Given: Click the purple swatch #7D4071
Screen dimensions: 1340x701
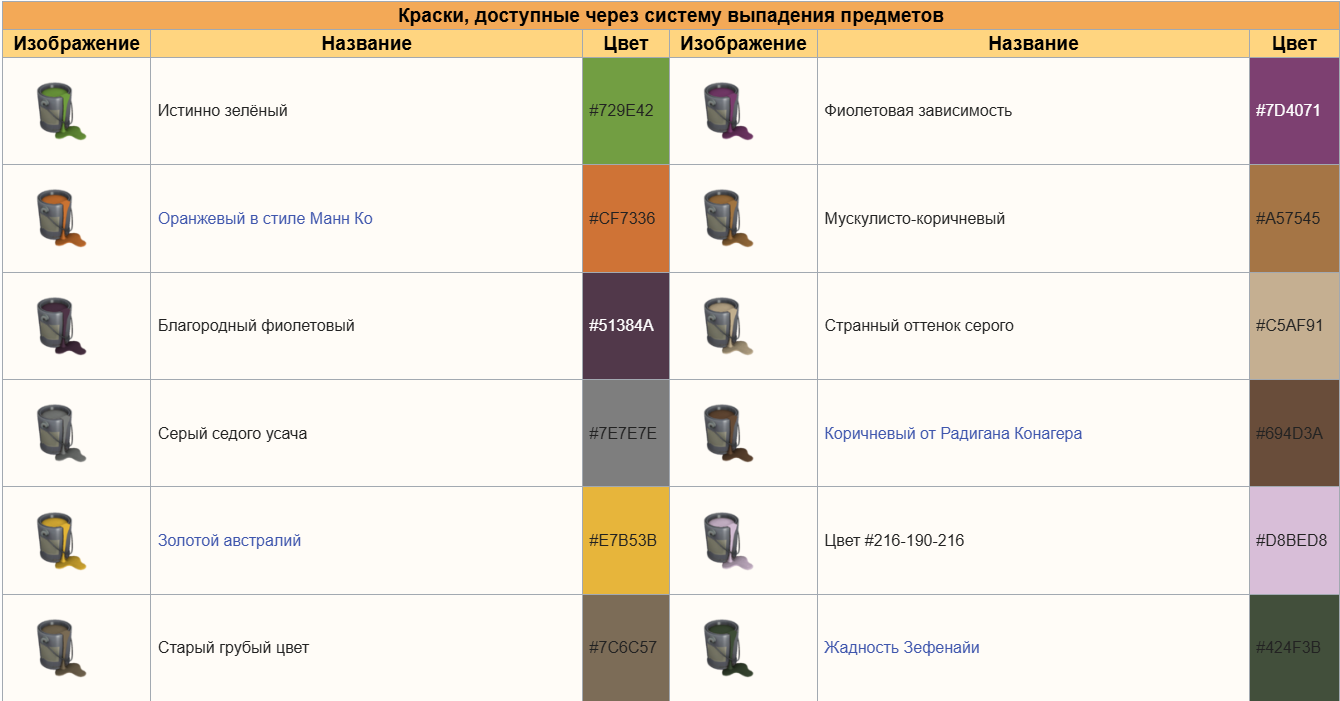Looking at the screenshot, I should click(x=1294, y=111).
